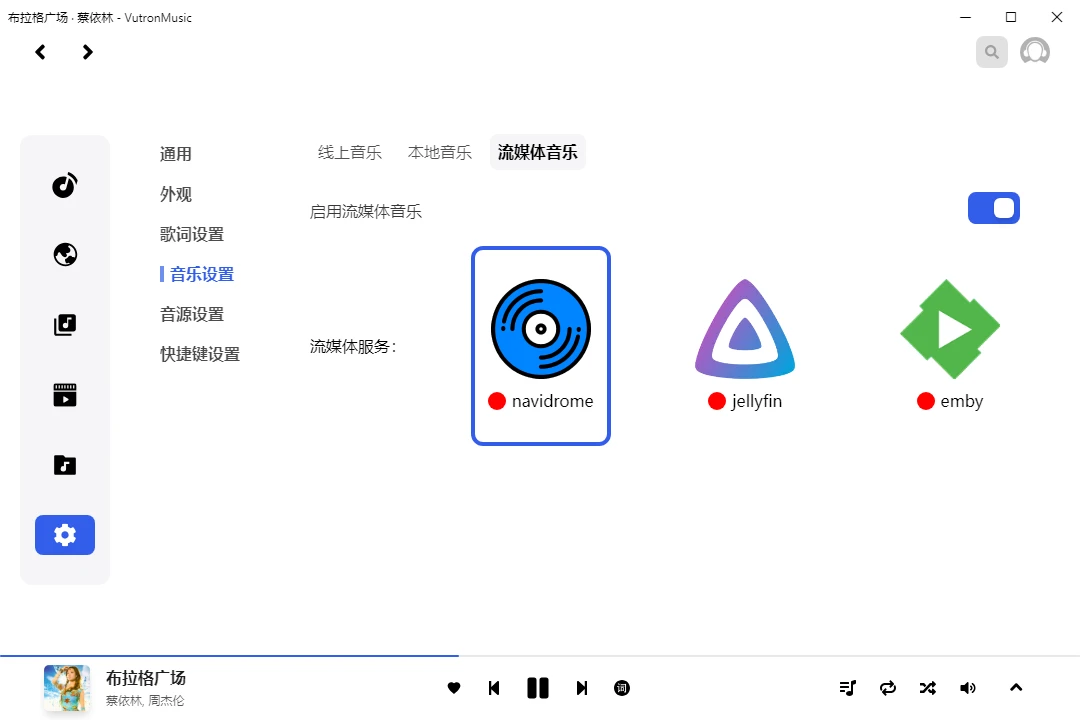Open the local music folder icon
1080x720 pixels.
click(65, 465)
